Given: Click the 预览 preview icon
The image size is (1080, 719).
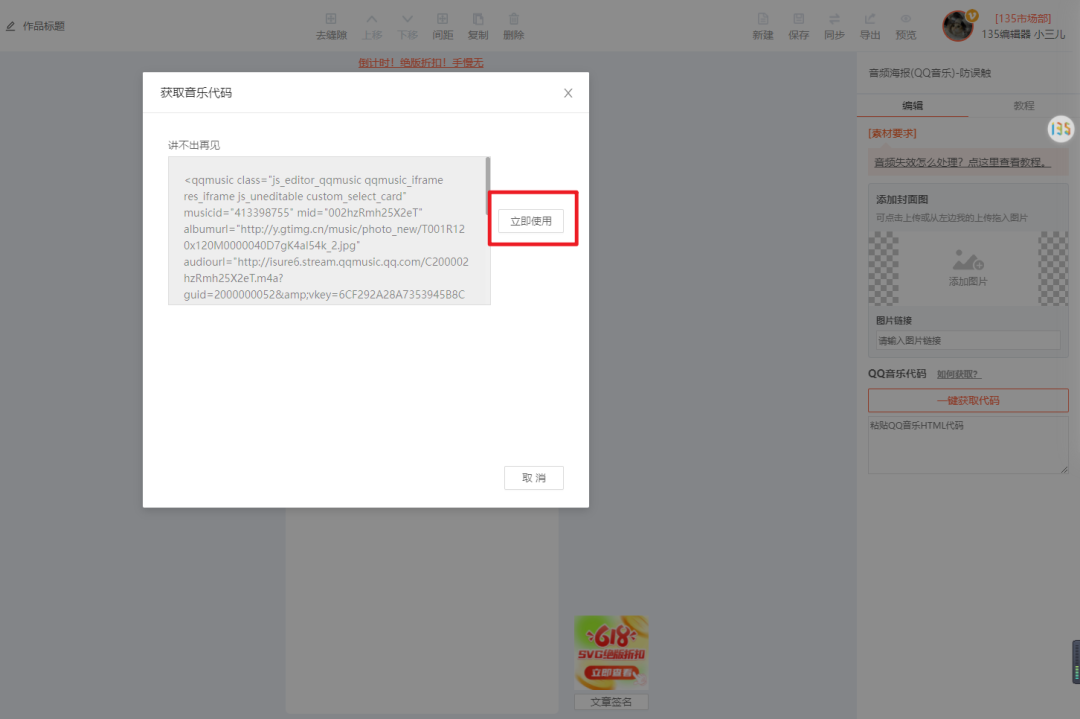Looking at the screenshot, I should [x=906, y=26].
